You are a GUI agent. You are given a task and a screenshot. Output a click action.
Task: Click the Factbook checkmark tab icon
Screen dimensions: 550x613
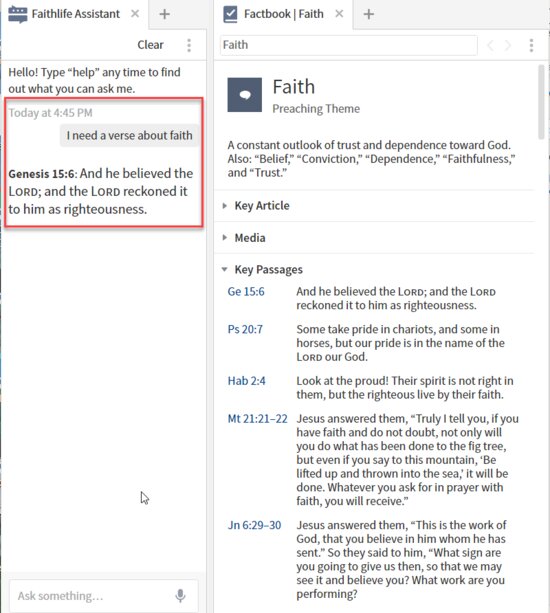pos(230,14)
